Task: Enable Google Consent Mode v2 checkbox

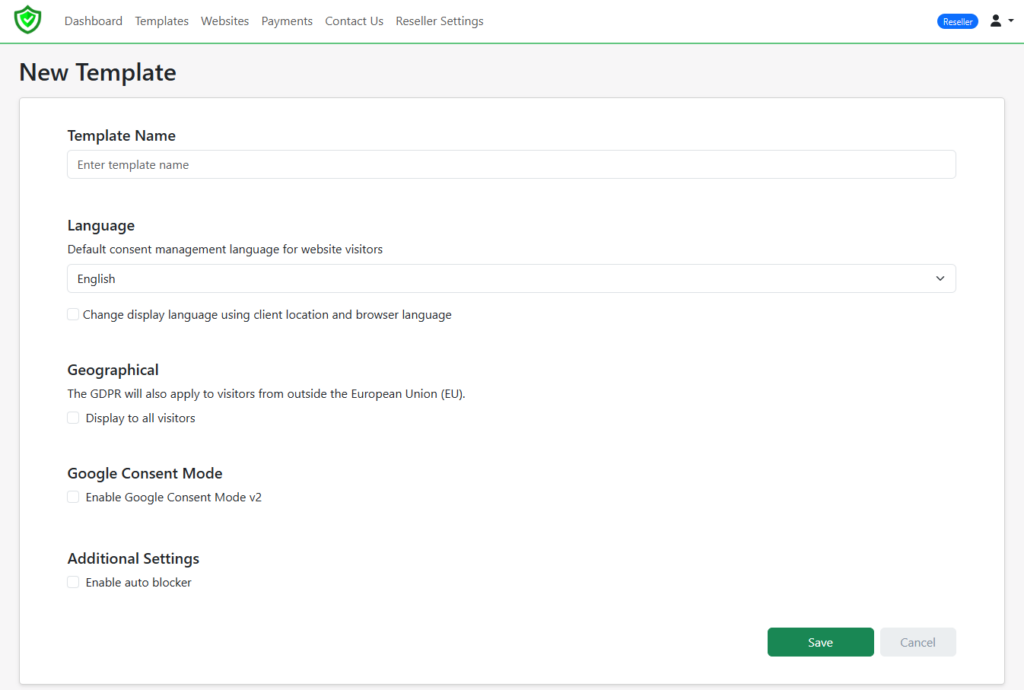Action: 73,497
